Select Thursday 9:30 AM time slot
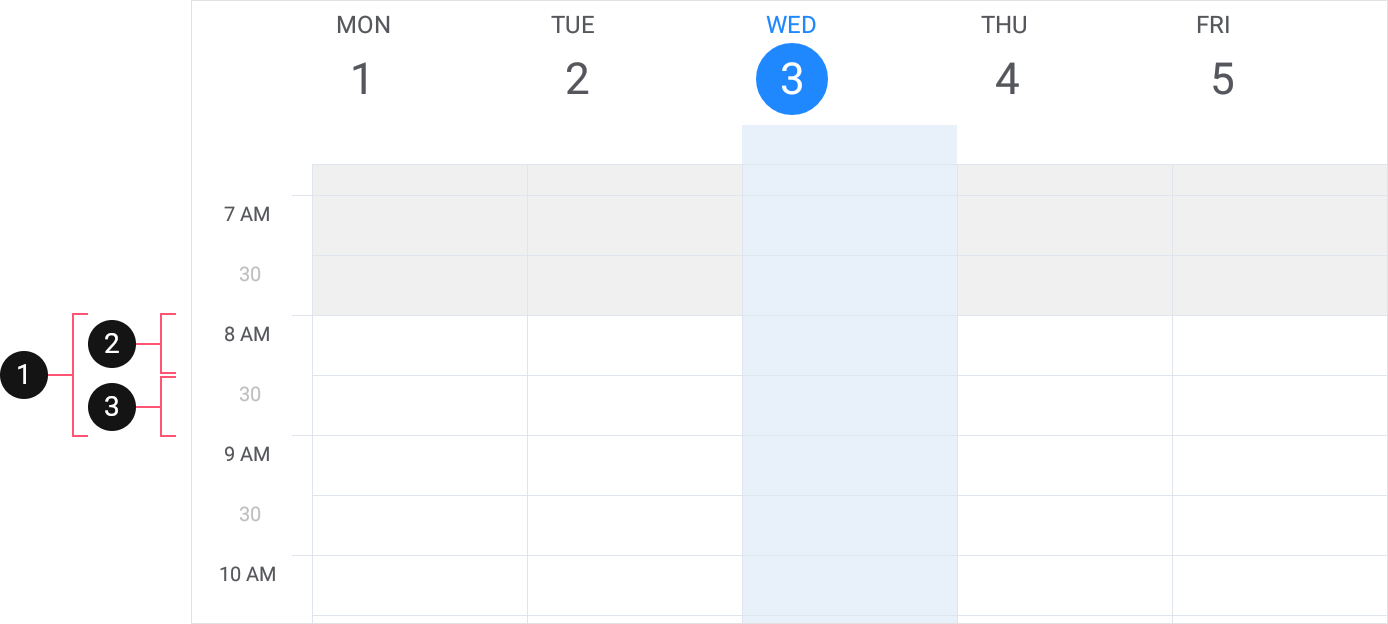This screenshot has width=1388, height=624. pyautogui.click(x=1065, y=526)
